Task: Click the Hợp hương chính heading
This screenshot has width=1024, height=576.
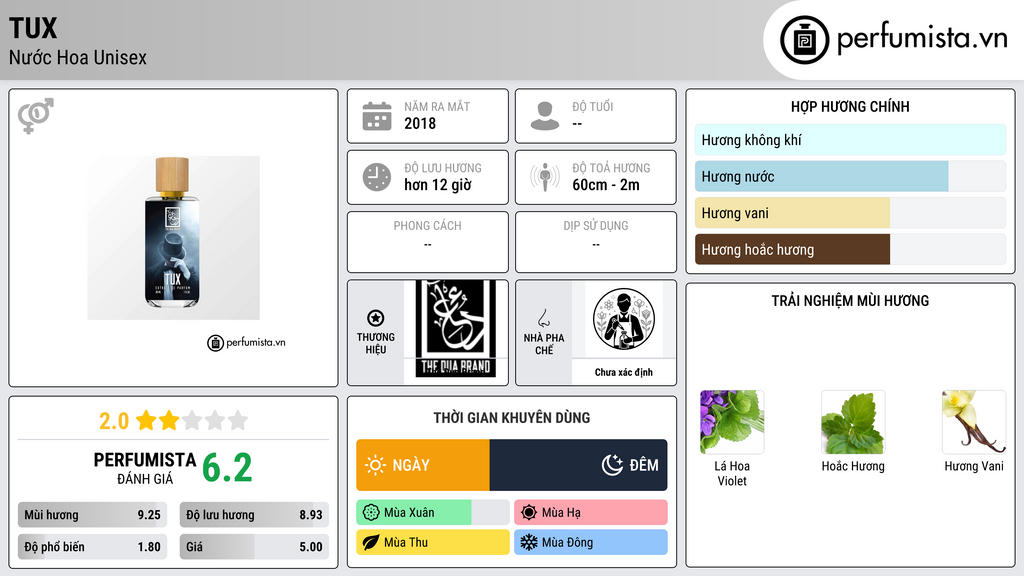Action: 850,106
